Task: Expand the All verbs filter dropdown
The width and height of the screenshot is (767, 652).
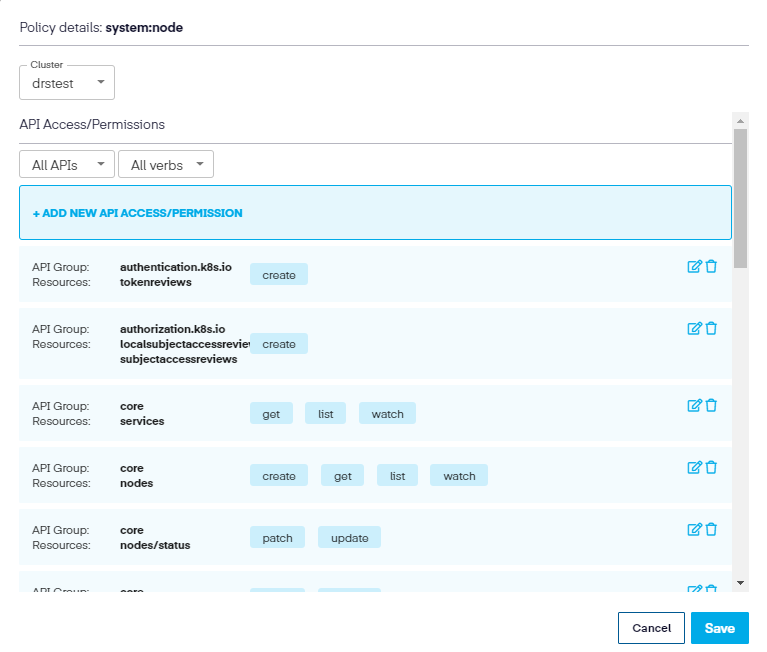Action: coord(165,165)
